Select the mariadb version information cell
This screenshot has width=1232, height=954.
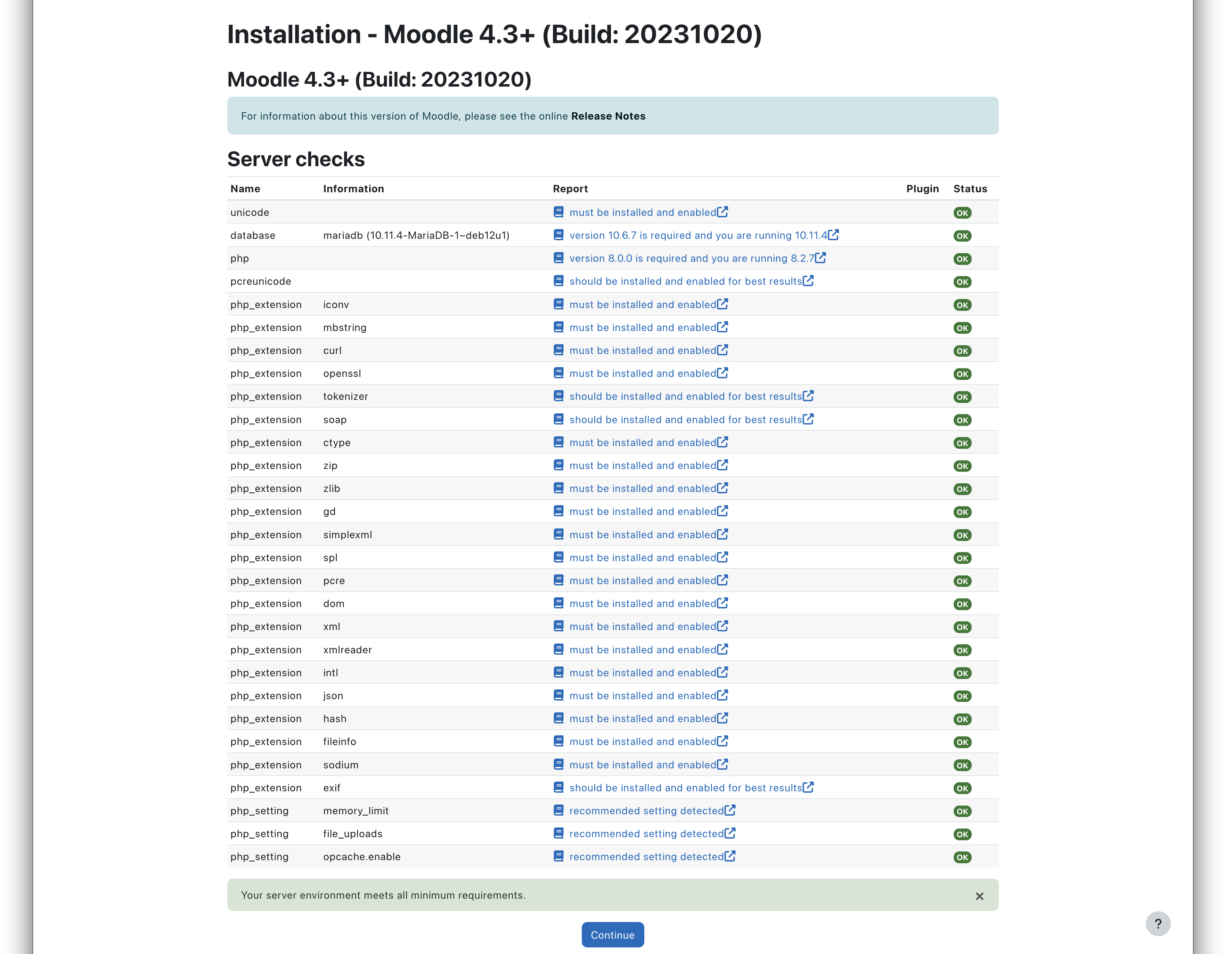click(x=416, y=235)
